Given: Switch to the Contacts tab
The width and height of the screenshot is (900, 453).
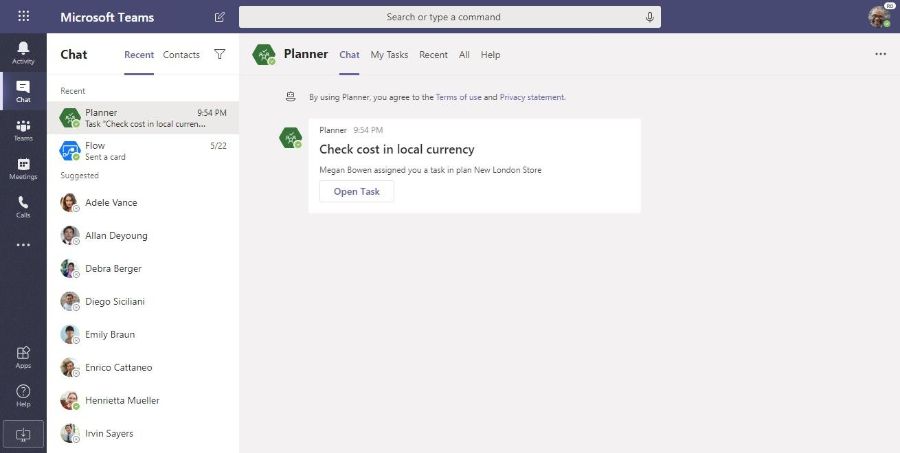Looking at the screenshot, I should 181,55.
